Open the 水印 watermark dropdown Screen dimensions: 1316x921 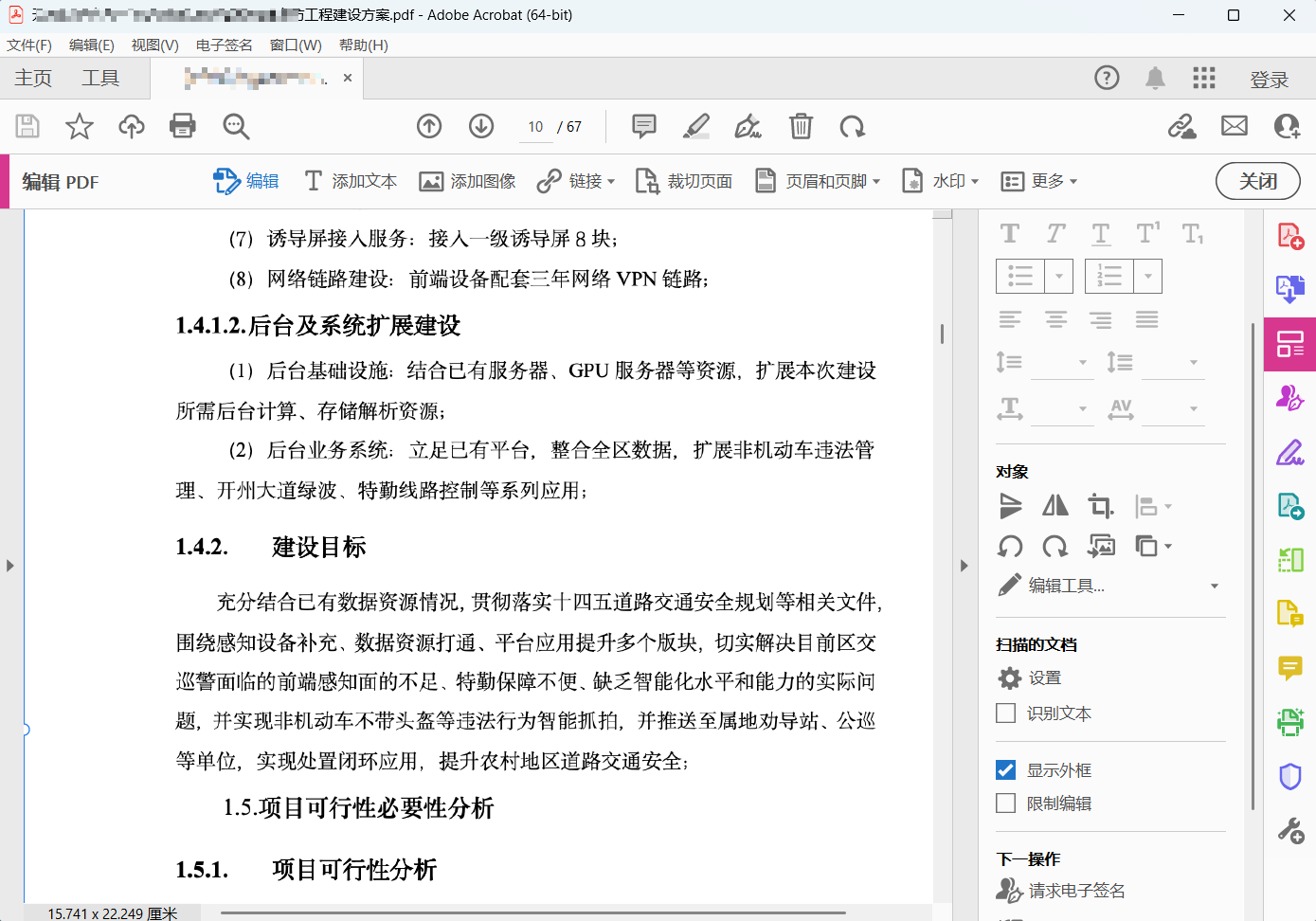[939, 180]
